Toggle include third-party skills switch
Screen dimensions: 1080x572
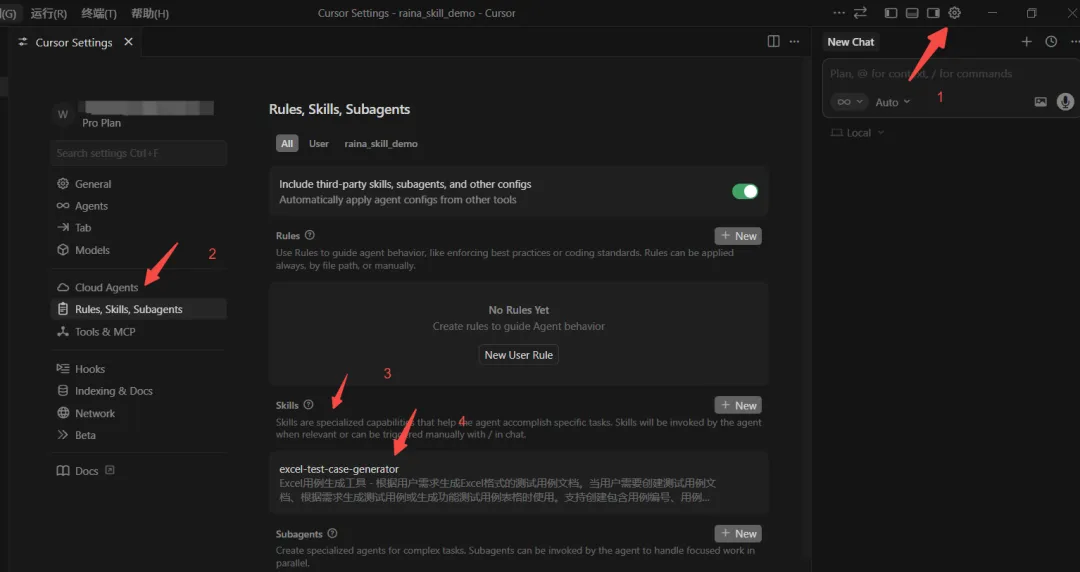(745, 192)
